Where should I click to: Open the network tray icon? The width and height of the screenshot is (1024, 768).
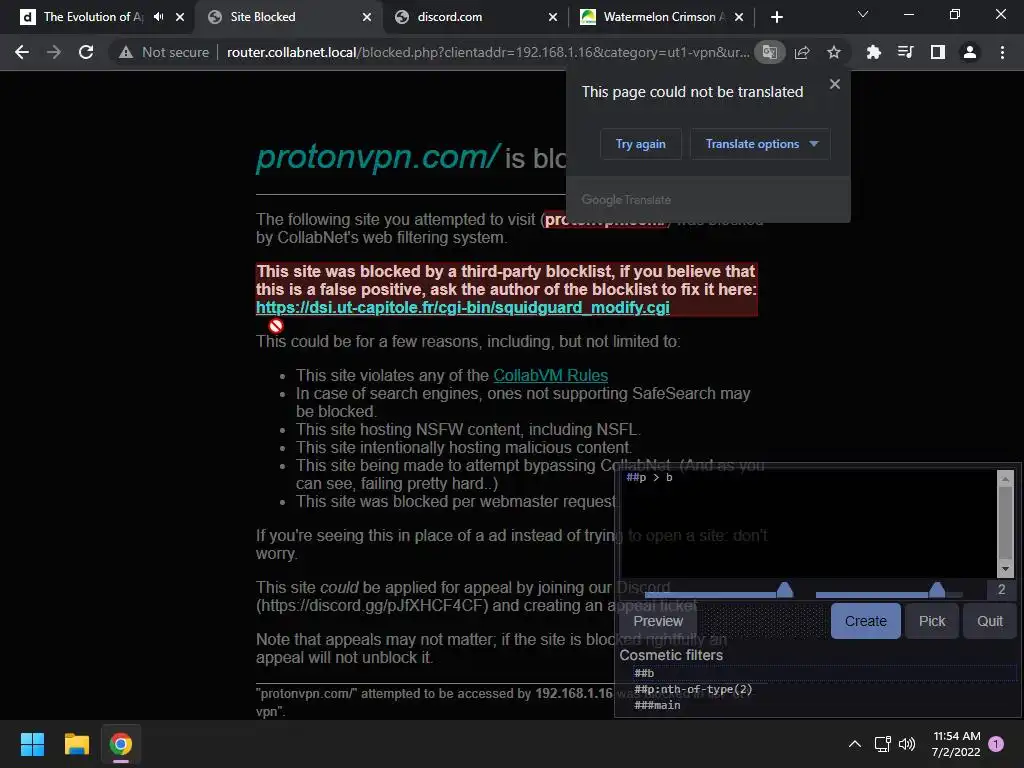pos(882,744)
